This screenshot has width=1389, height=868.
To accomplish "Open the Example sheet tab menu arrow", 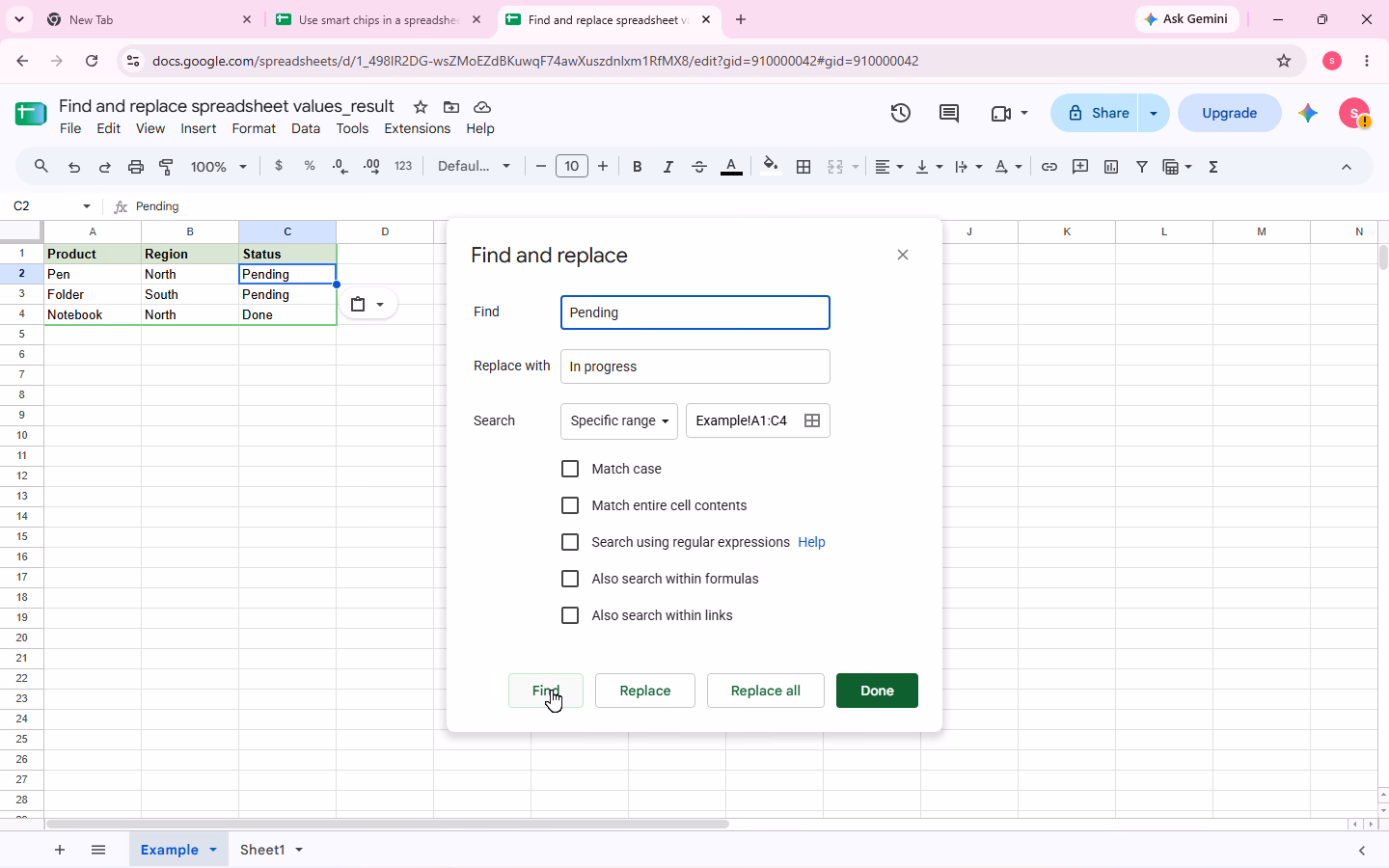I will [213, 850].
